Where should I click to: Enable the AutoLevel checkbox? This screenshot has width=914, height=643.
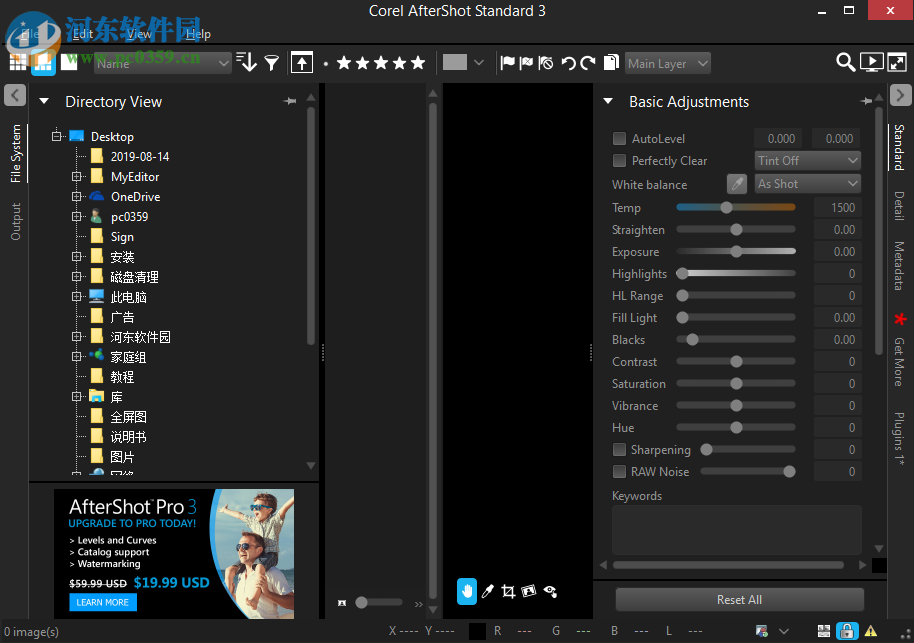point(618,138)
